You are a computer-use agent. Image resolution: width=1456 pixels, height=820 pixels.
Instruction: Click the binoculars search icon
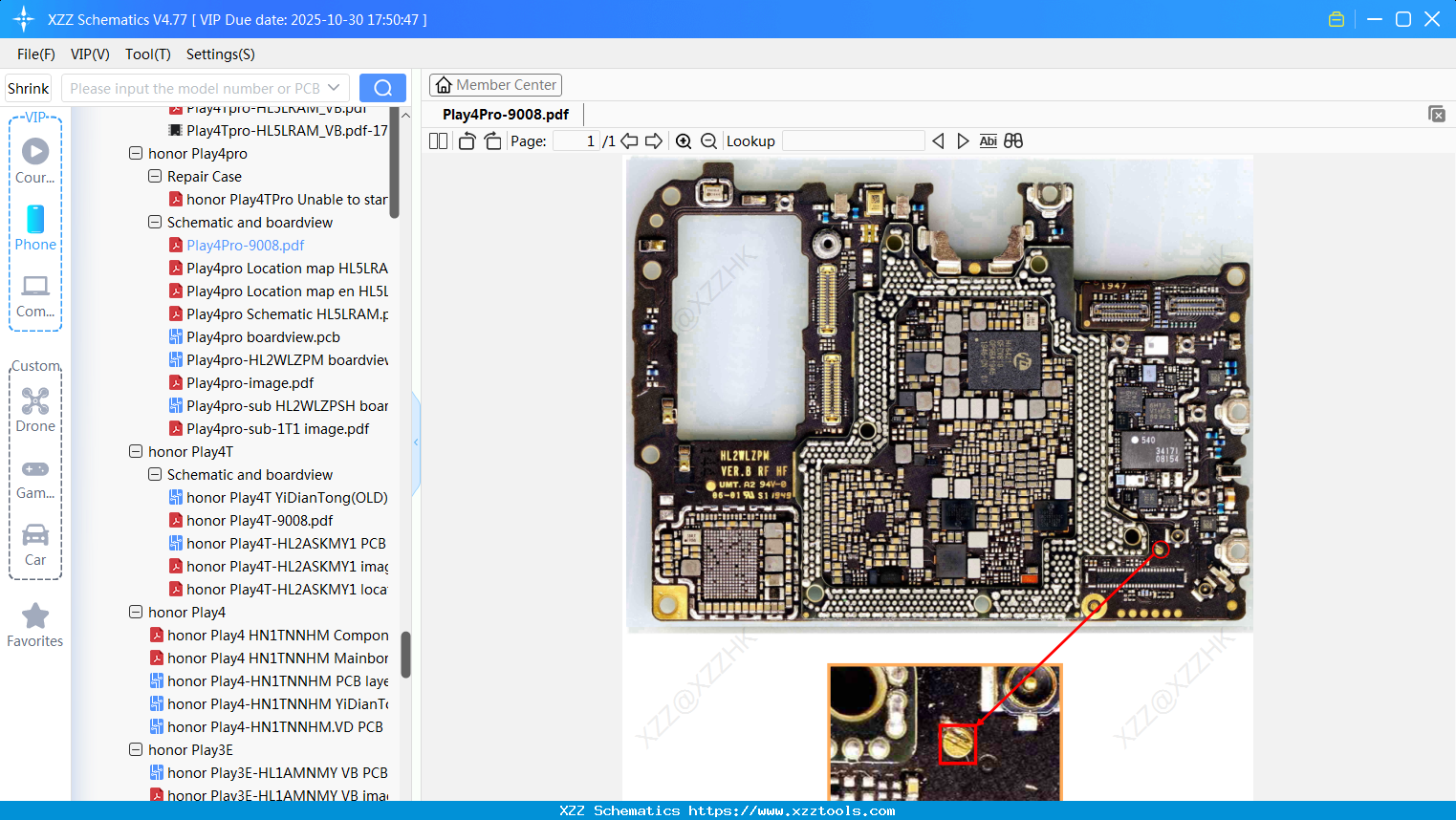1013,141
